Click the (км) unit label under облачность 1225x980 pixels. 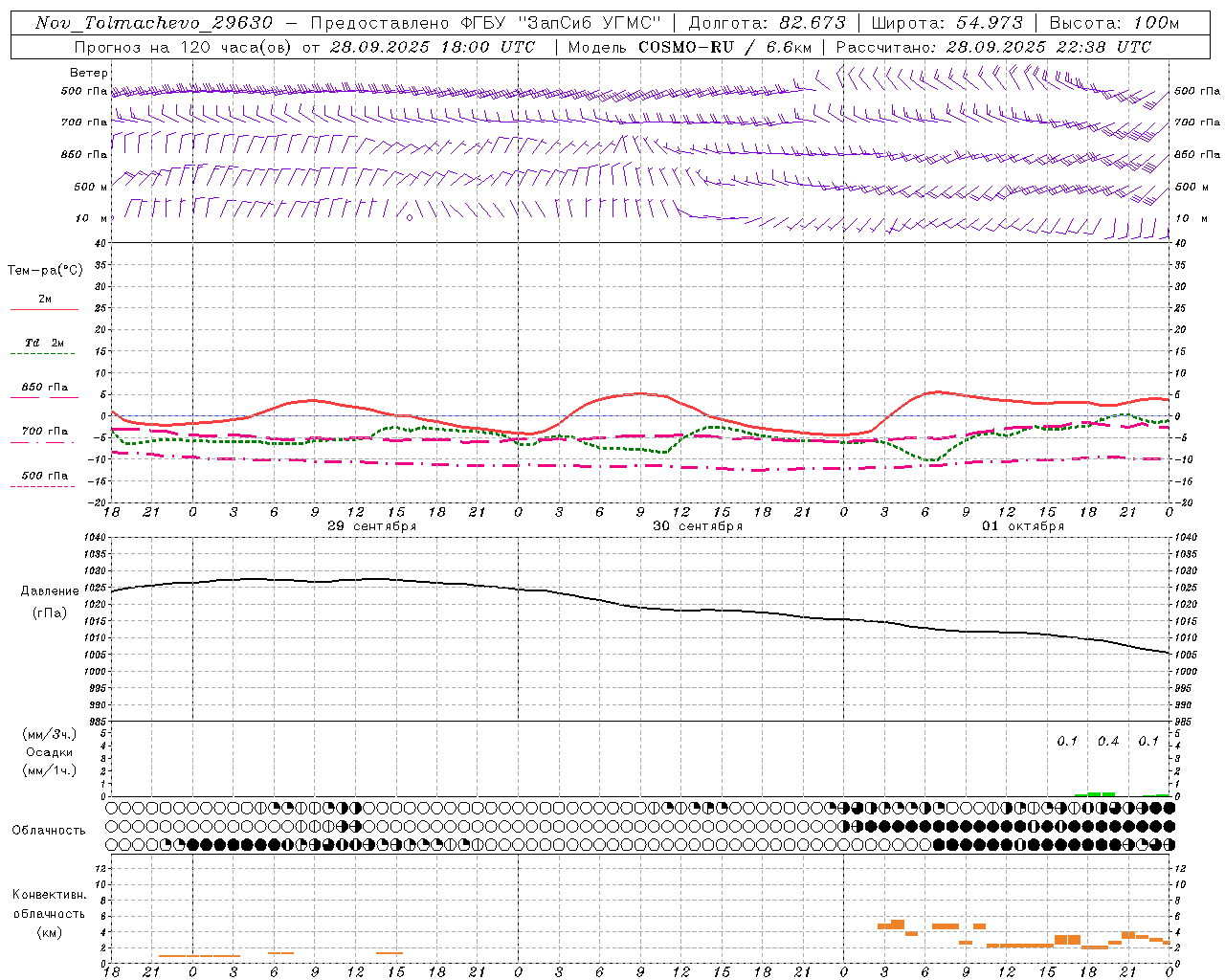point(50,931)
